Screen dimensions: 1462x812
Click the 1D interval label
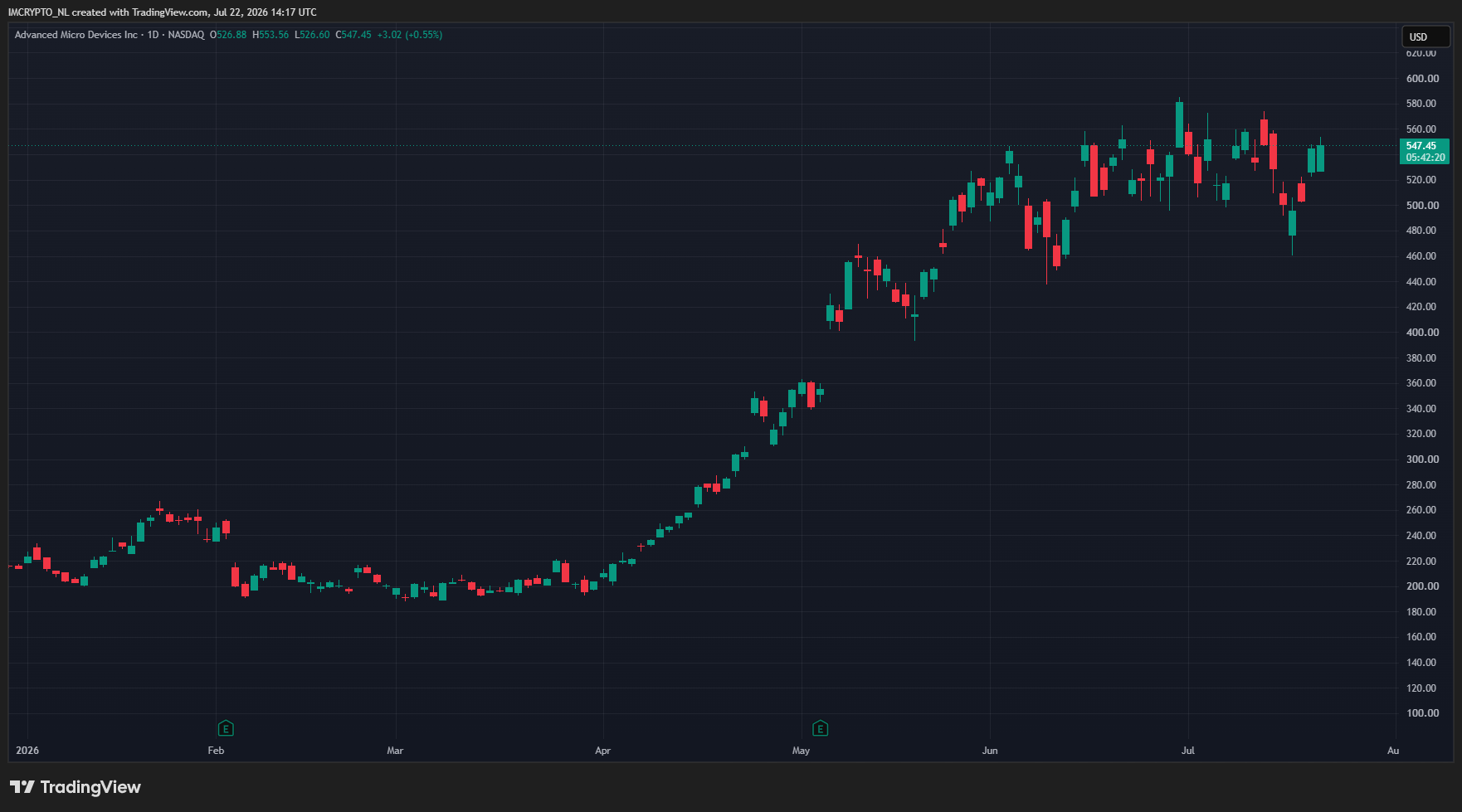click(x=153, y=35)
